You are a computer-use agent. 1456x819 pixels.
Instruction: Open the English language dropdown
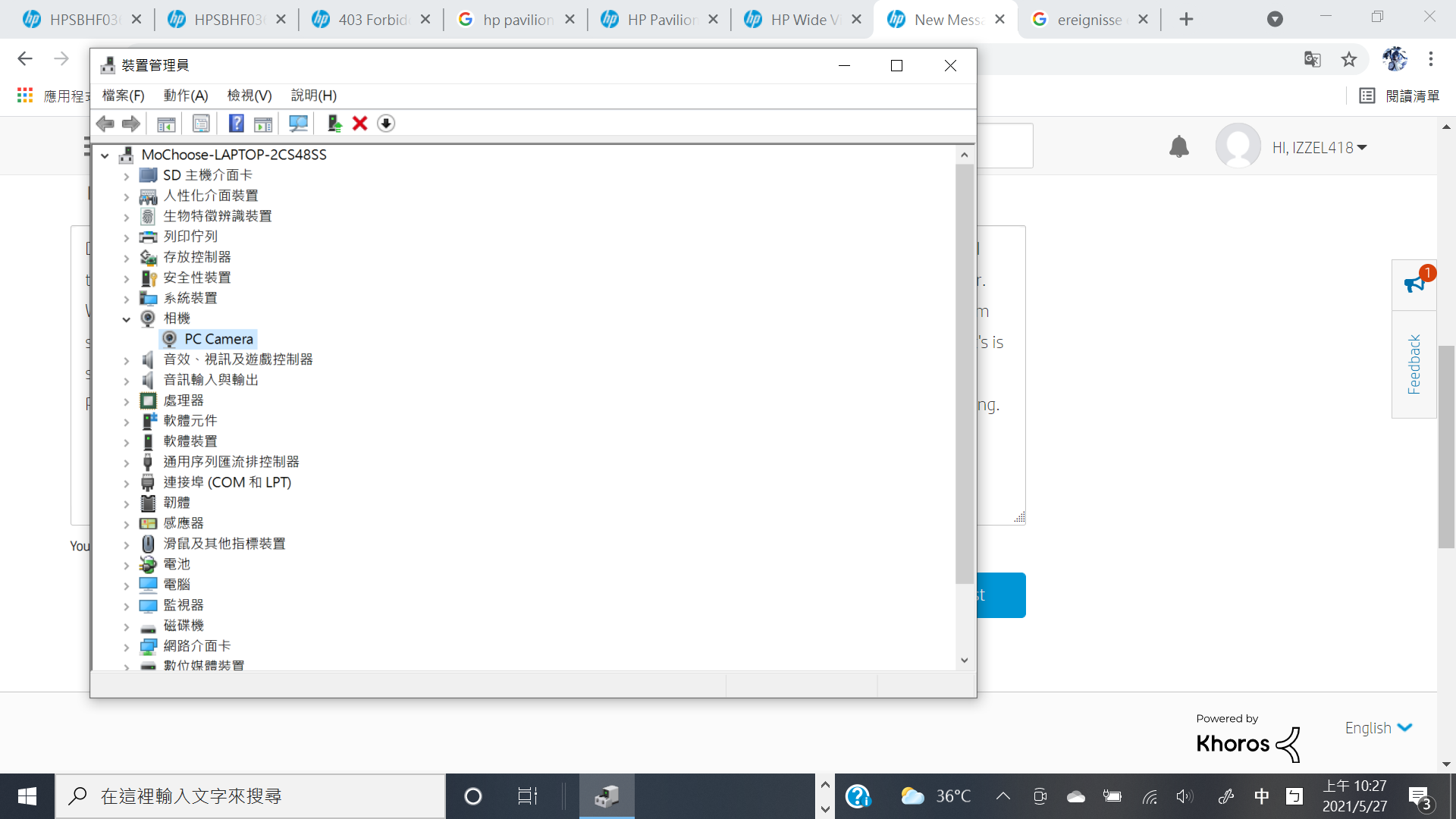click(1378, 727)
